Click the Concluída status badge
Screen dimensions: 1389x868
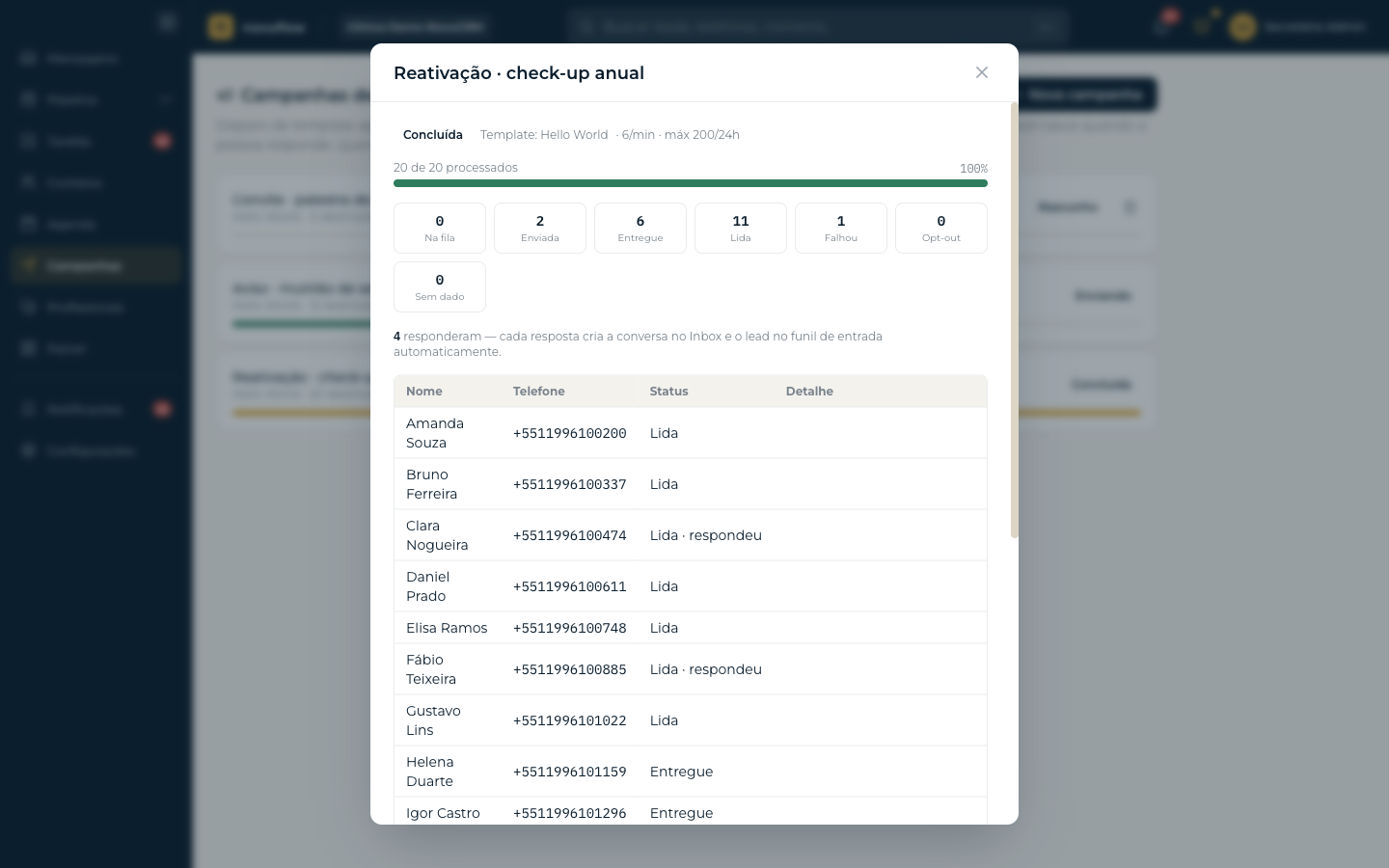[433, 135]
